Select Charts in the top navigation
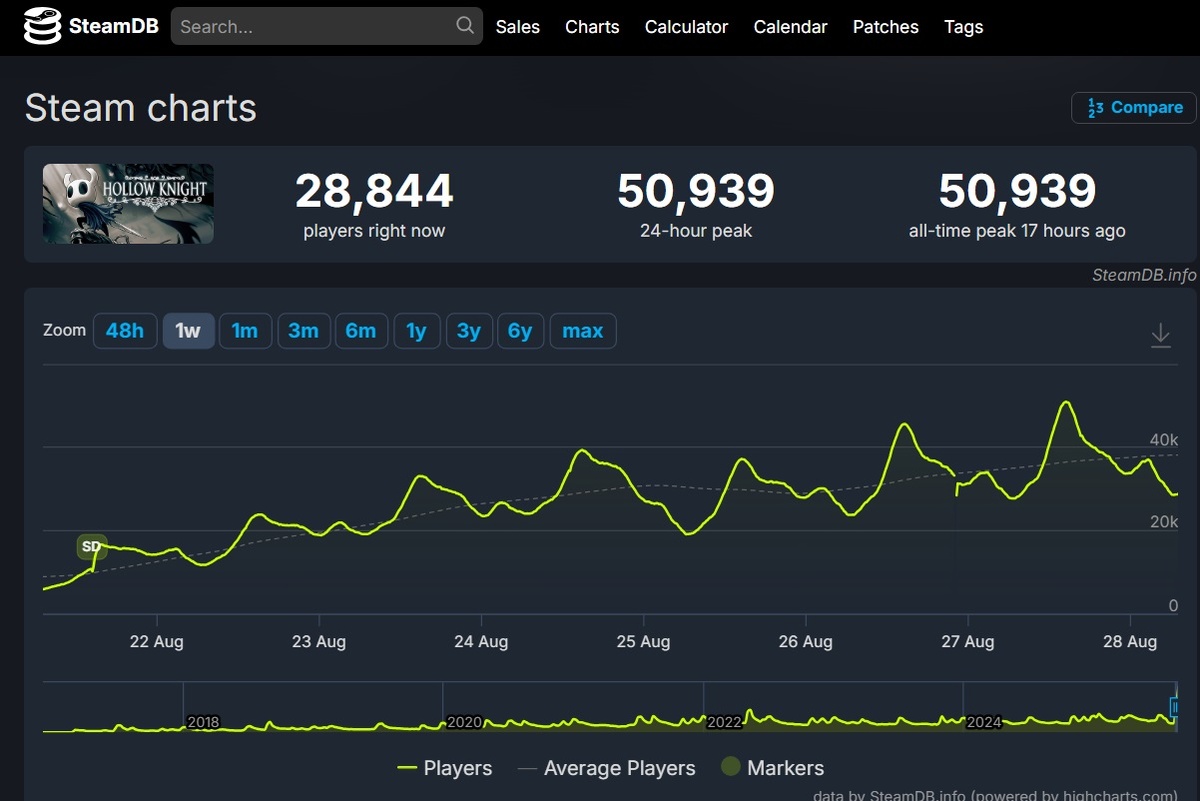This screenshot has width=1200, height=801. click(592, 27)
